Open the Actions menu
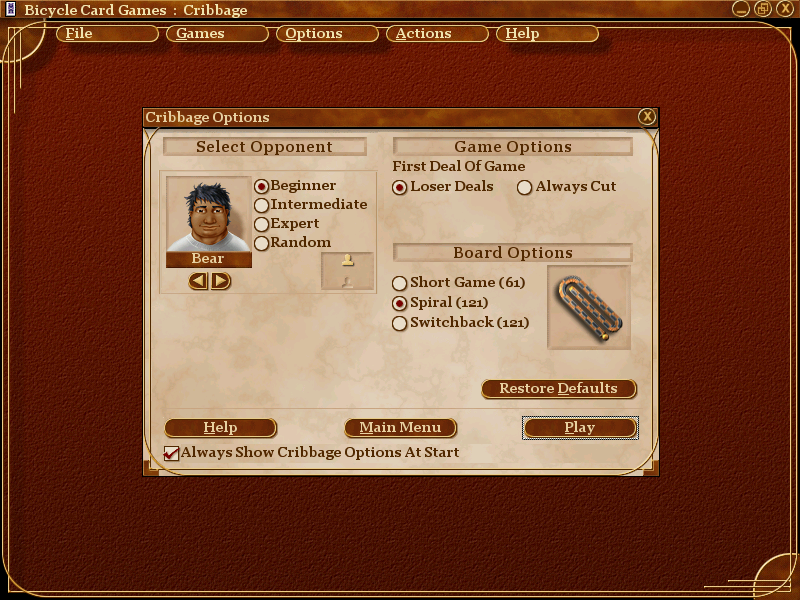800x600 pixels. coord(437,34)
